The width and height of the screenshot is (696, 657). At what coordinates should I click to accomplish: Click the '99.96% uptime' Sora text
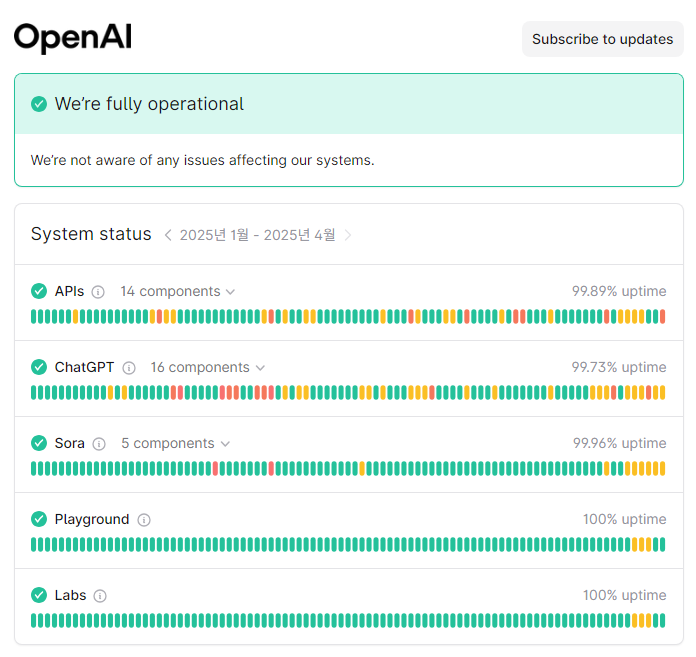click(x=619, y=443)
